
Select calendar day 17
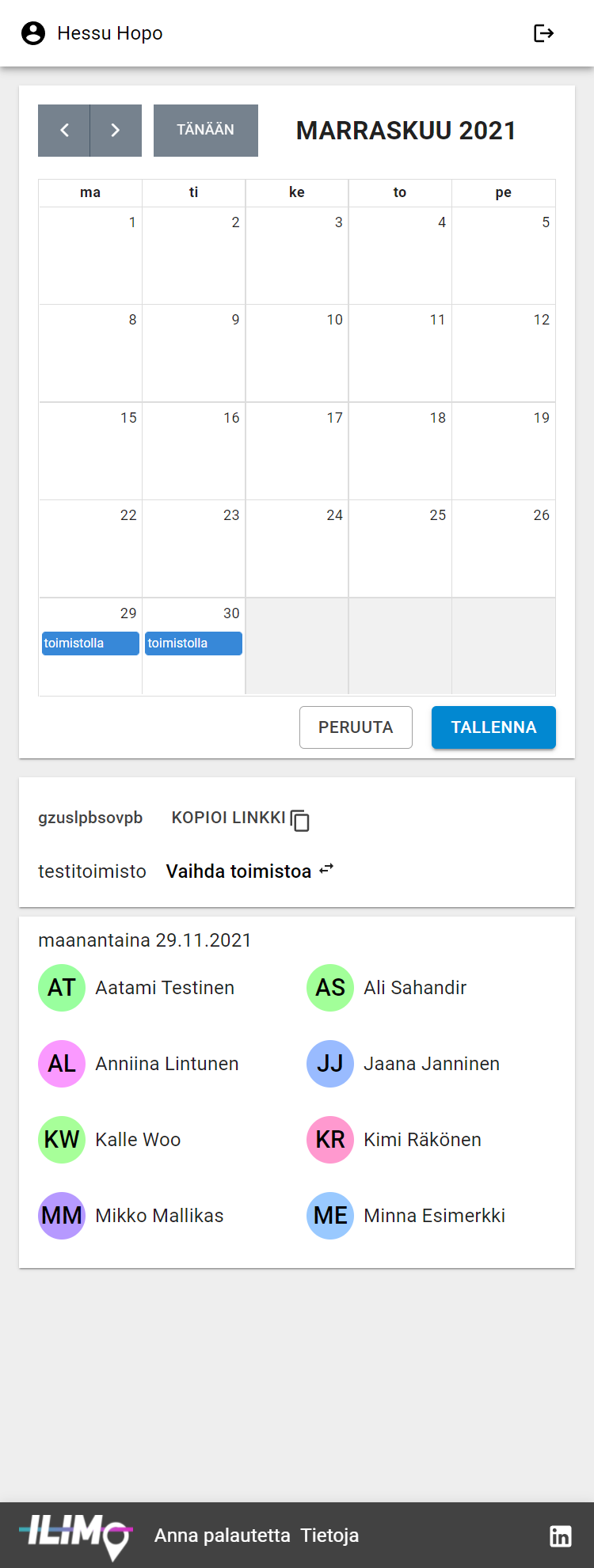coord(297,451)
